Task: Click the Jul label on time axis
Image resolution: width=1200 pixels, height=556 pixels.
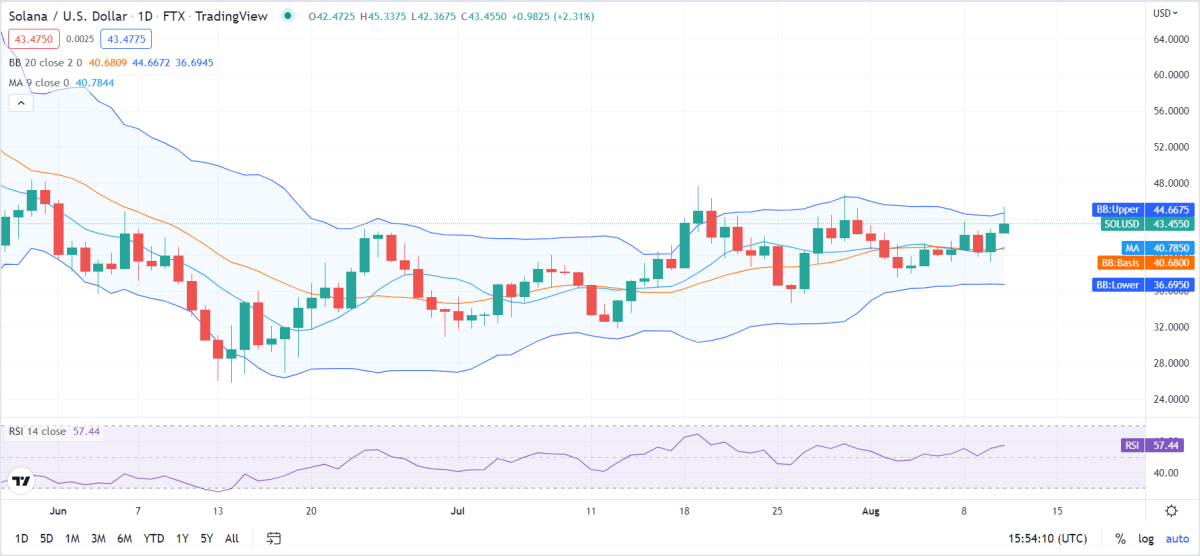Action: [459, 510]
